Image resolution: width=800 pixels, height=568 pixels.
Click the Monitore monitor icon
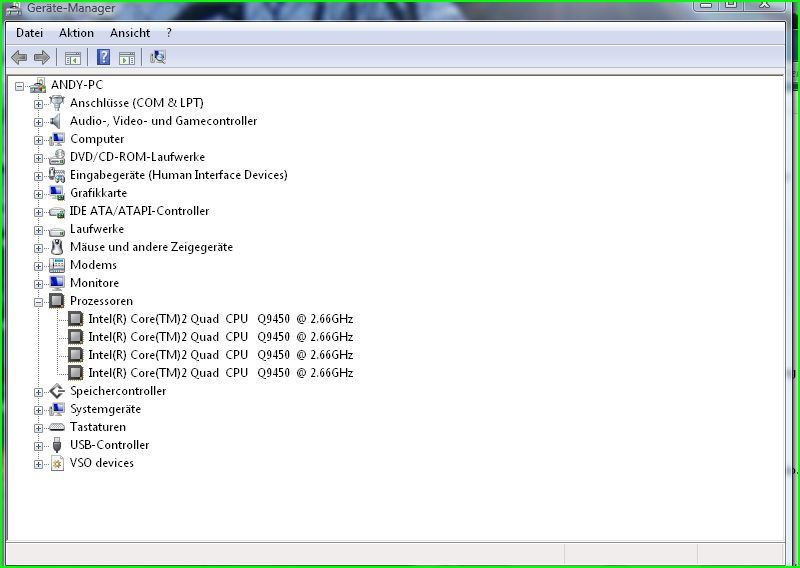(57, 283)
